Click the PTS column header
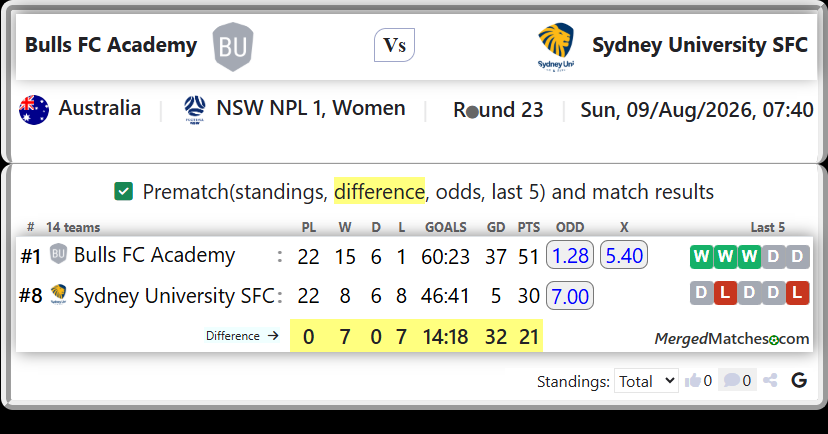Viewport: 828px width, 434px height. (x=529, y=227)
